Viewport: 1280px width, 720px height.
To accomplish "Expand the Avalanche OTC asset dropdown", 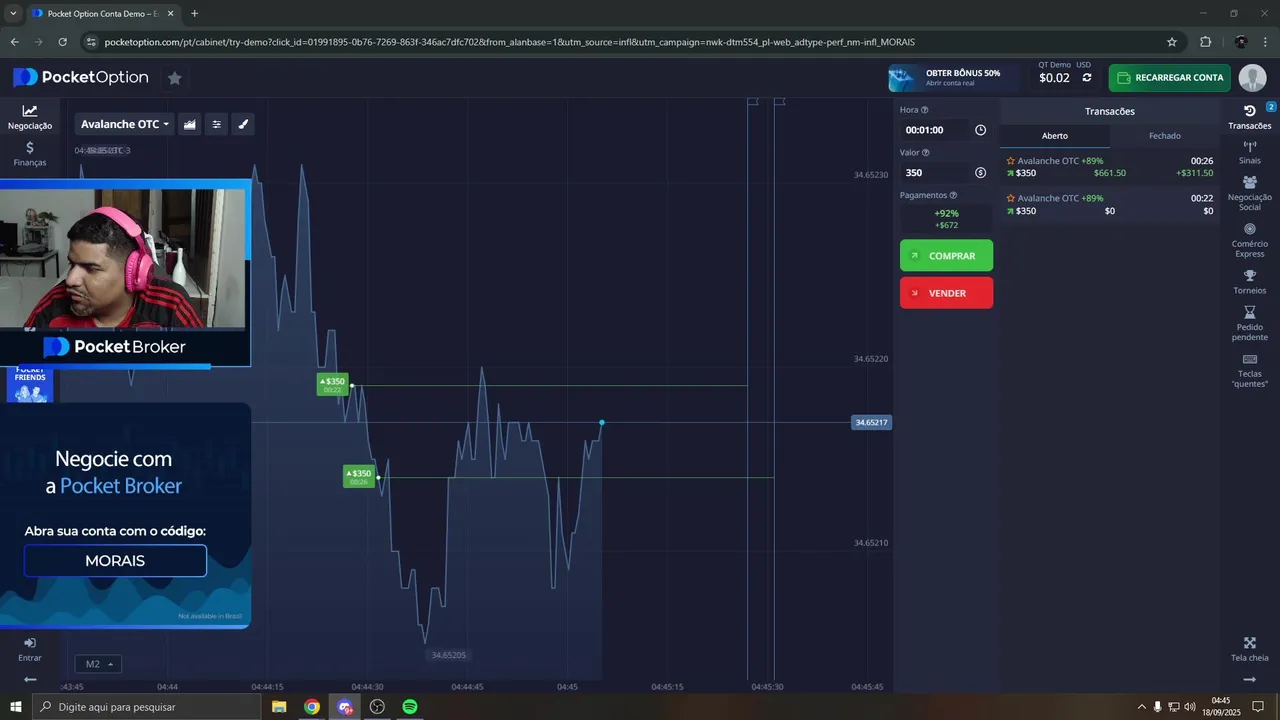I will point(125,124).
